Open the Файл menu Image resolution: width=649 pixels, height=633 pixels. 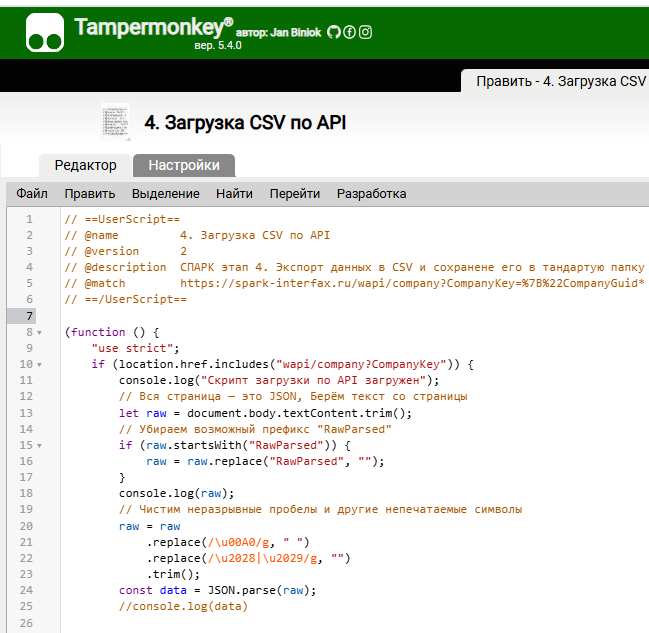pos(32,194)
